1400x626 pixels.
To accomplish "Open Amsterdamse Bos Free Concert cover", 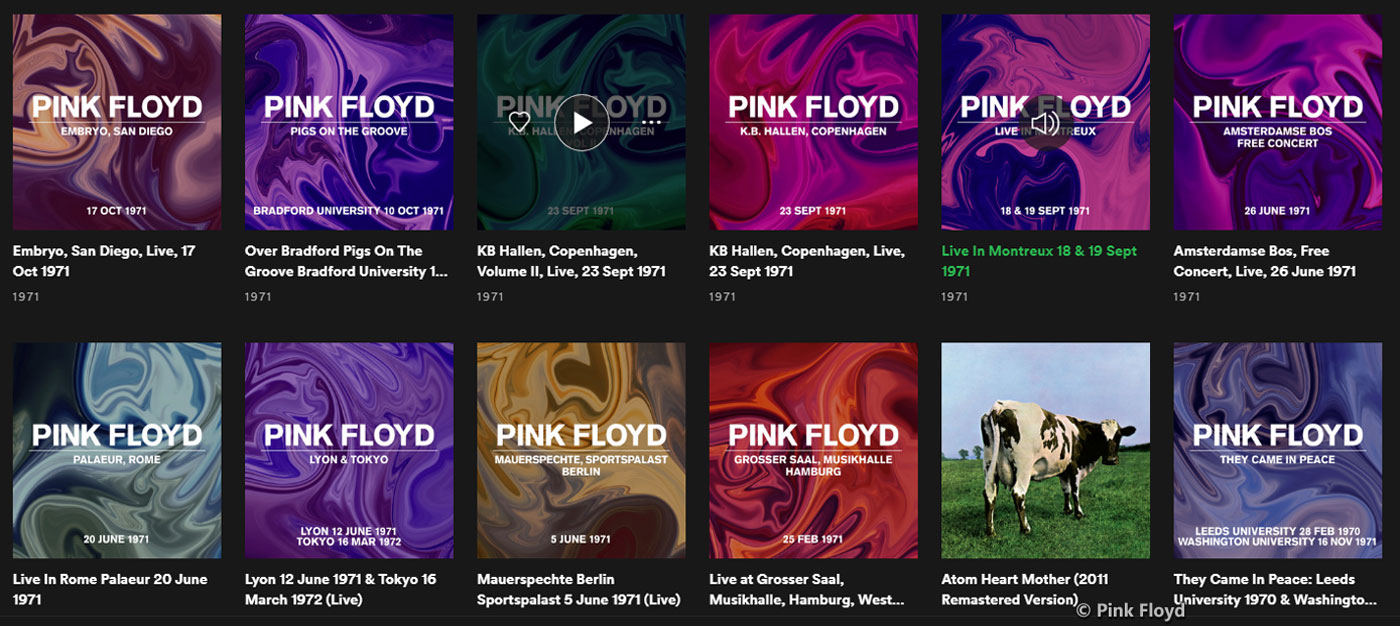I will 1277,122.
